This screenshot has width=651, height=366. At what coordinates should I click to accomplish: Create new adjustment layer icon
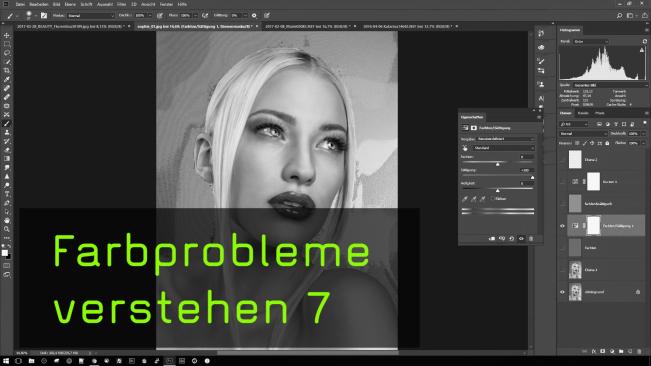click(612, 351)
